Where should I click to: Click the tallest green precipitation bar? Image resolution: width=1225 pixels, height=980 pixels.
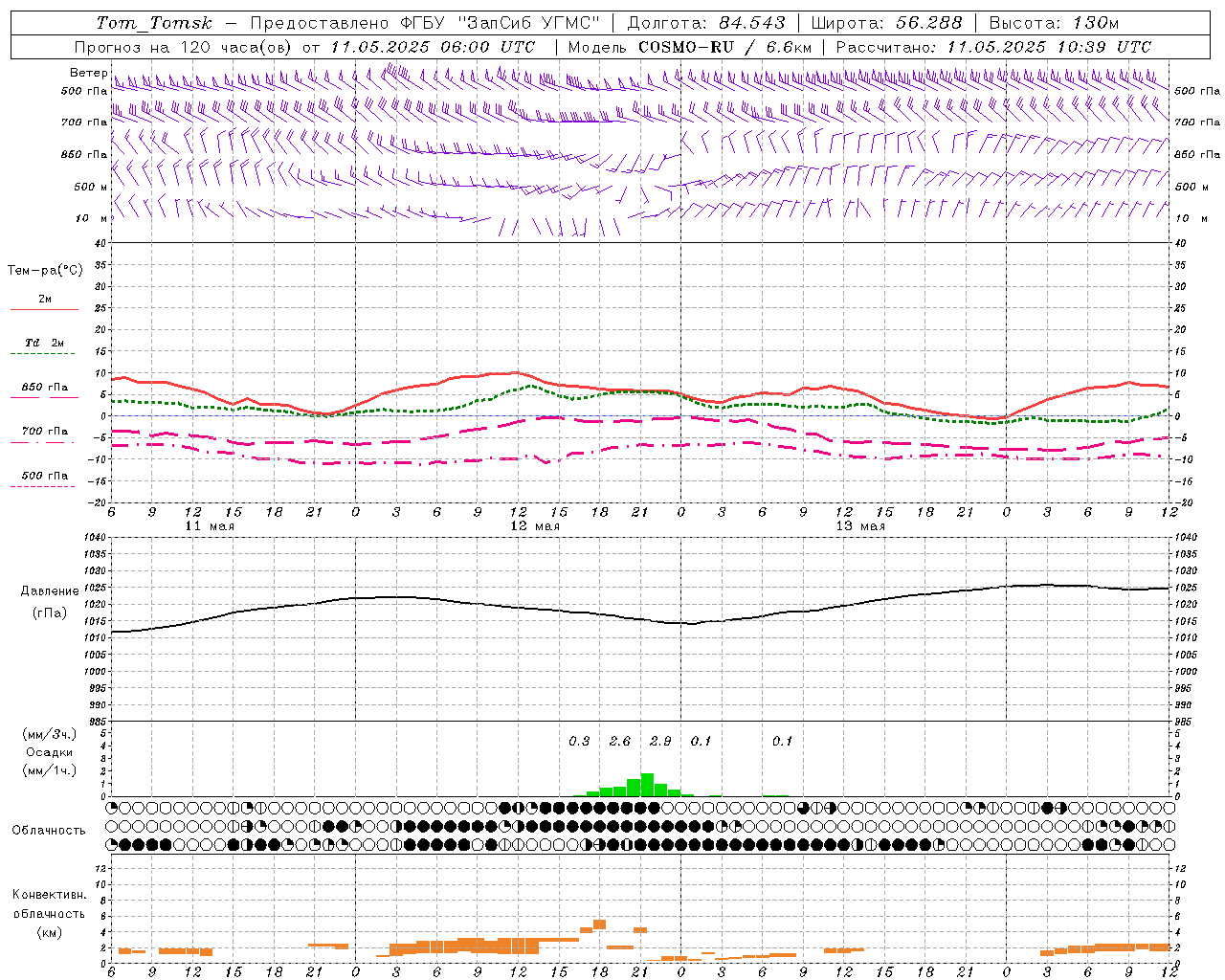pos(647,785)
